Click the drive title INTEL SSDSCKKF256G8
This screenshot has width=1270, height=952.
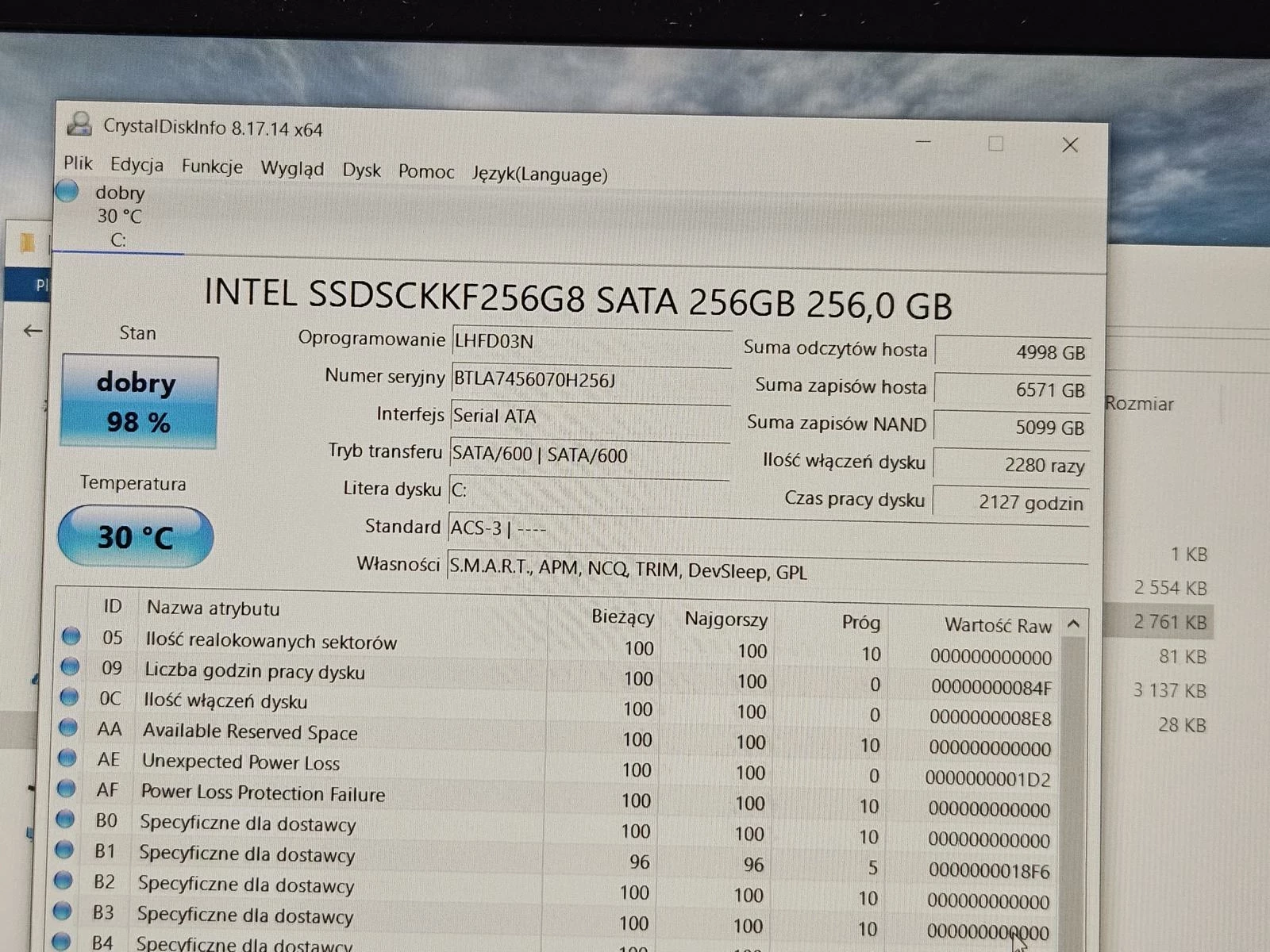tap(577, 299)
